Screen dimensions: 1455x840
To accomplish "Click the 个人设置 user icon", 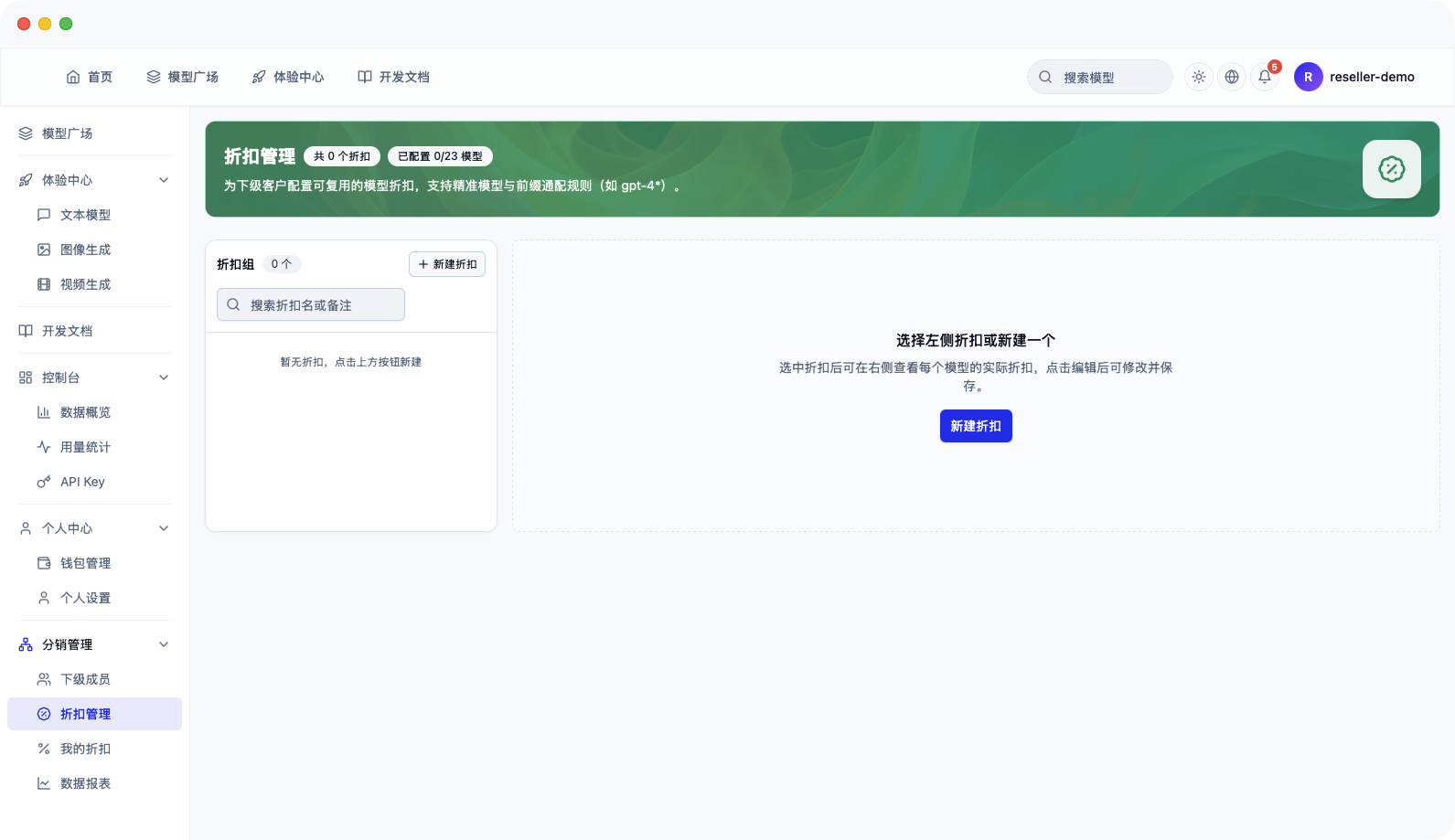I will (44, 598).
